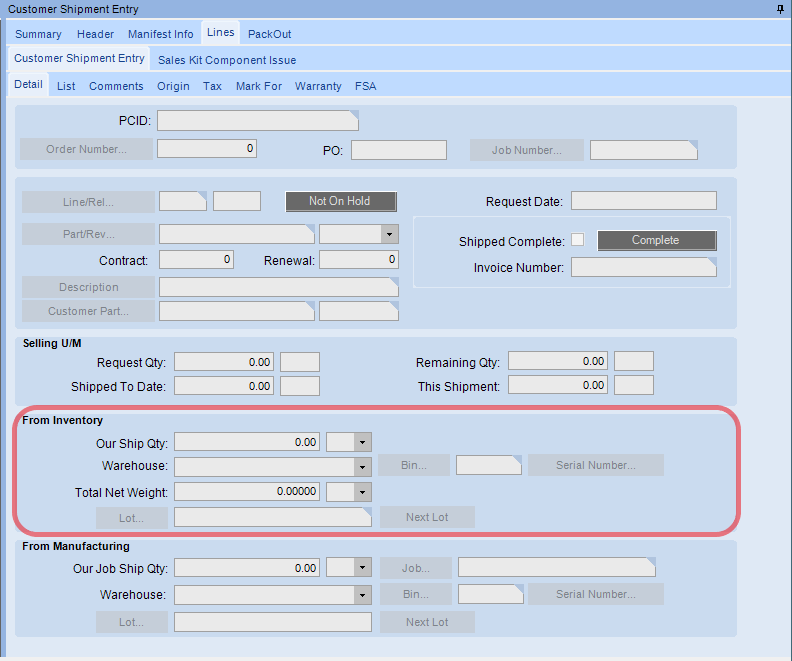This screenshot has width=792, height=661.
Task: Open the Manifest Info tab
Action: click(x=160, y=34)
